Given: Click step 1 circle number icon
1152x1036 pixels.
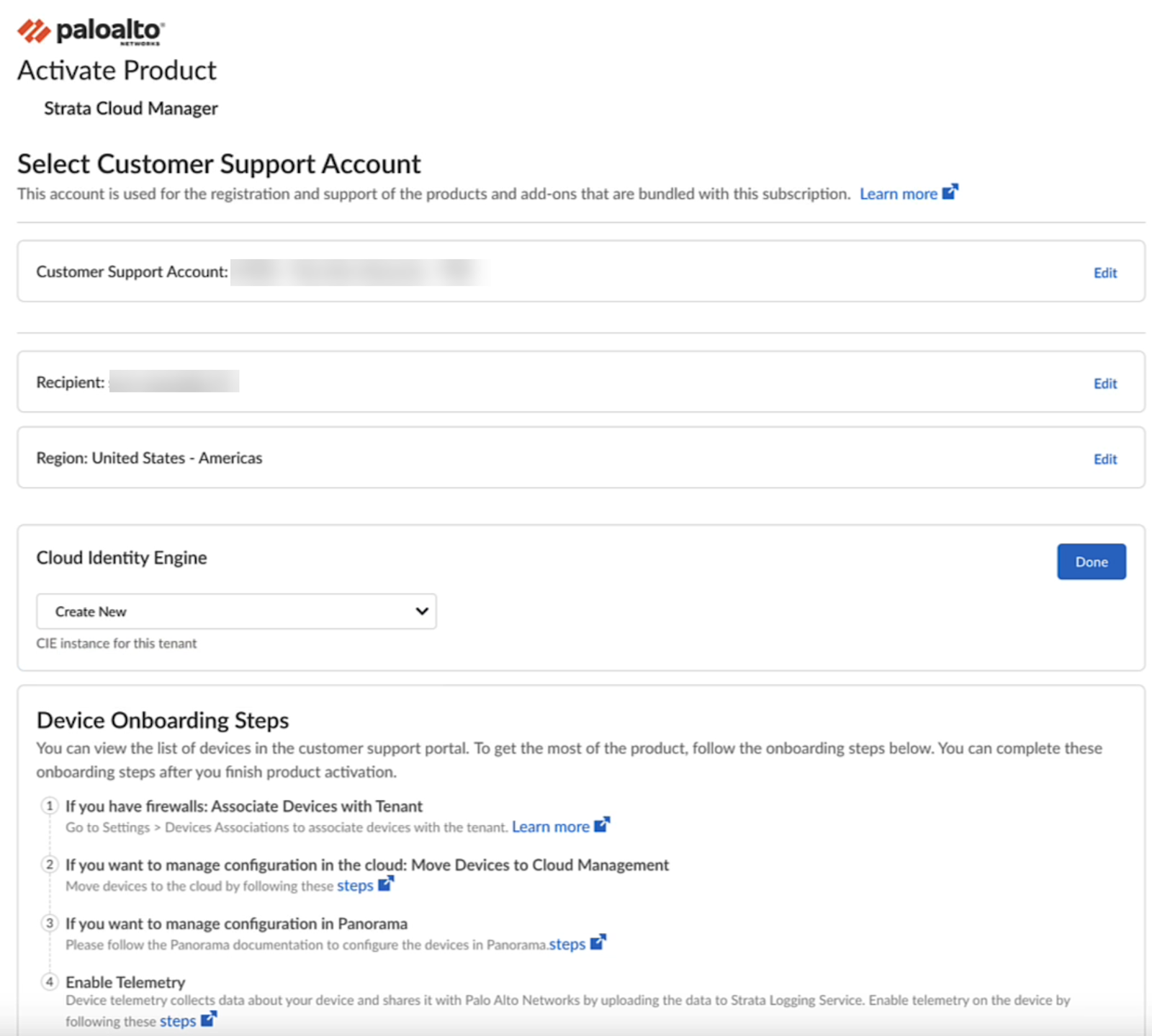Looking at the screenshot, I should [50, 806].
